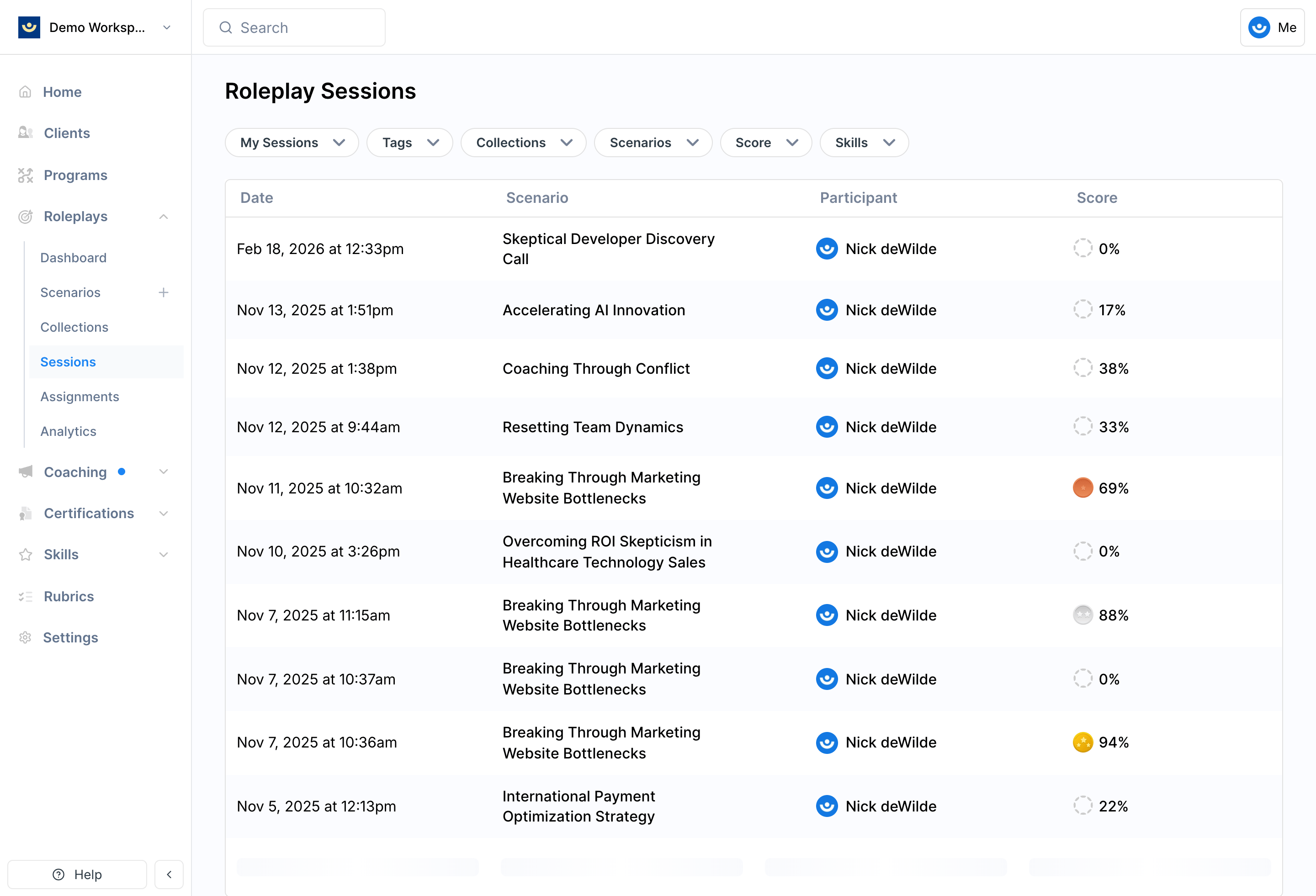Go to the Home page link

tap(62, 92)
